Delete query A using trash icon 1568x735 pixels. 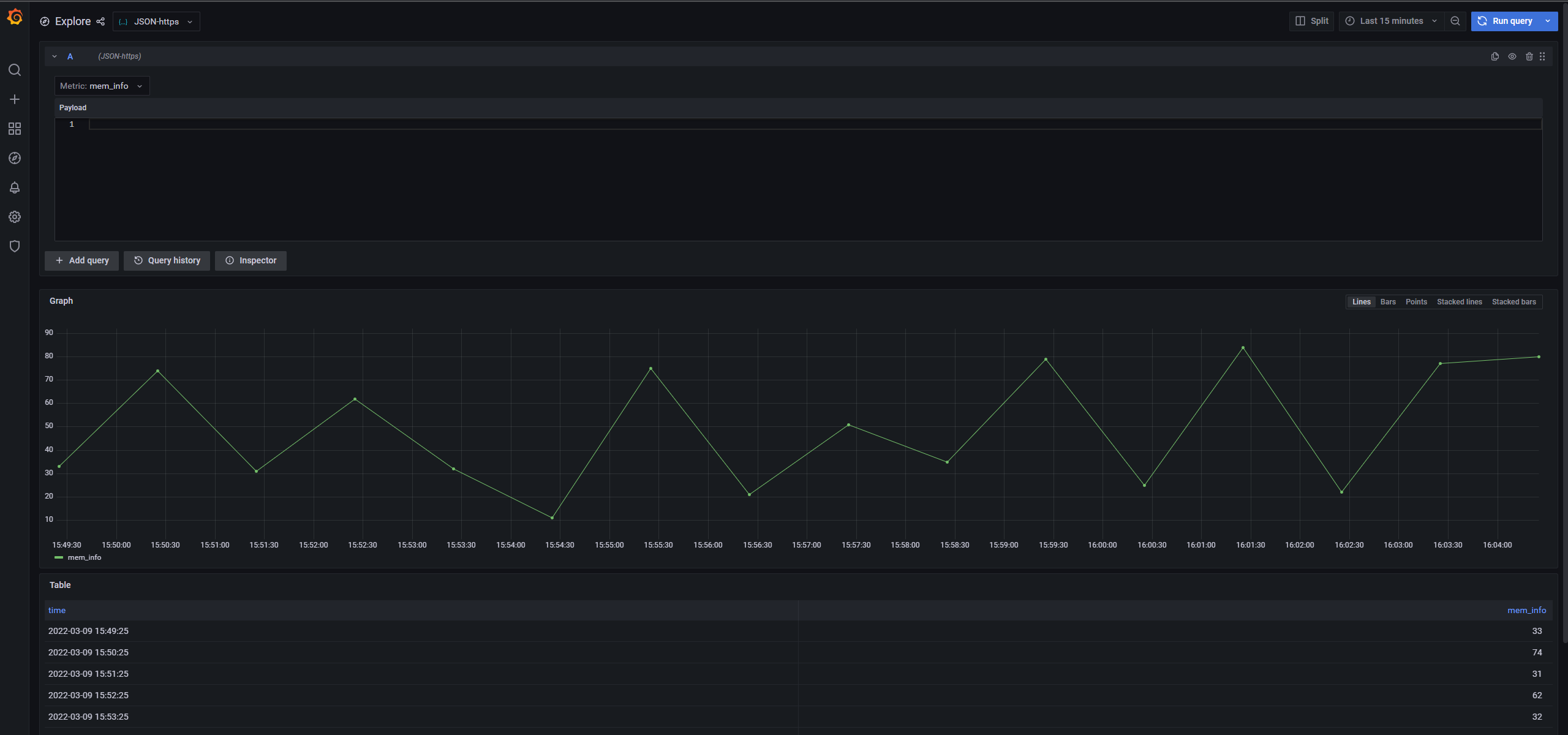tap(1529, 56)
